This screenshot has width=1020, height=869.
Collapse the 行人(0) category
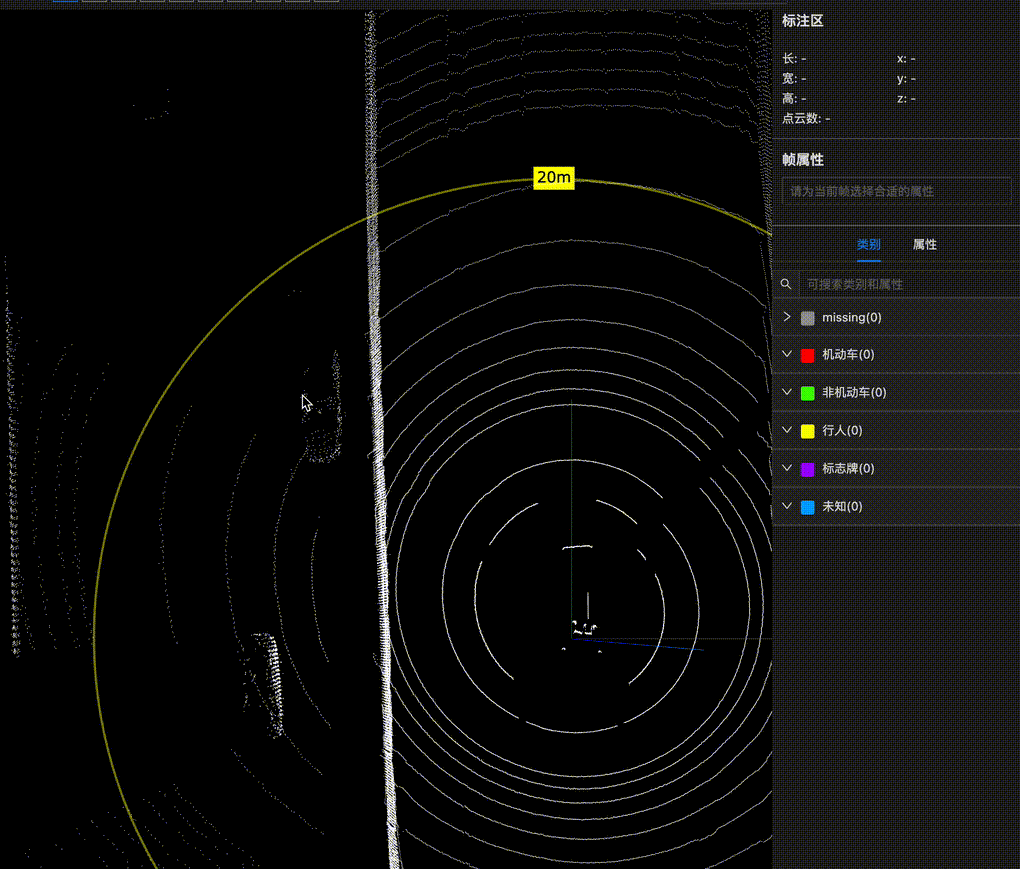(787, 429)
